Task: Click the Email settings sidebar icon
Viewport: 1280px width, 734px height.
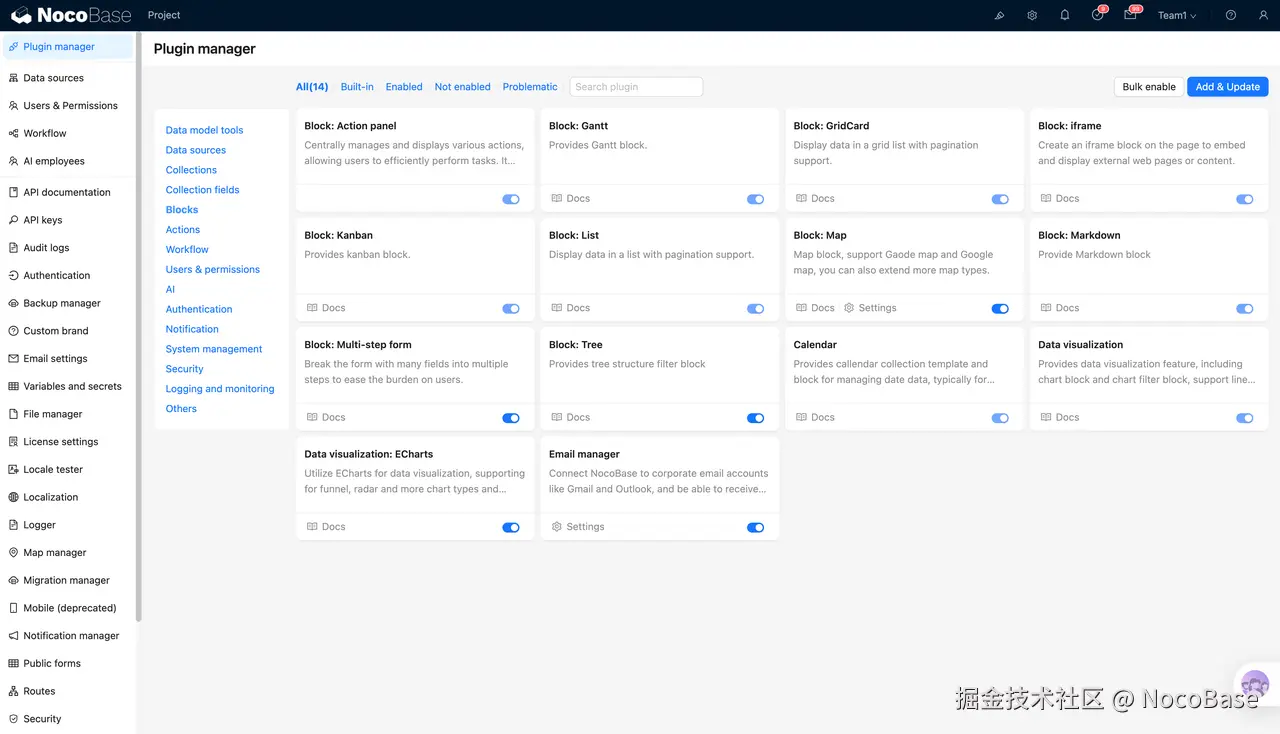Action: click(x=14, y=358)
